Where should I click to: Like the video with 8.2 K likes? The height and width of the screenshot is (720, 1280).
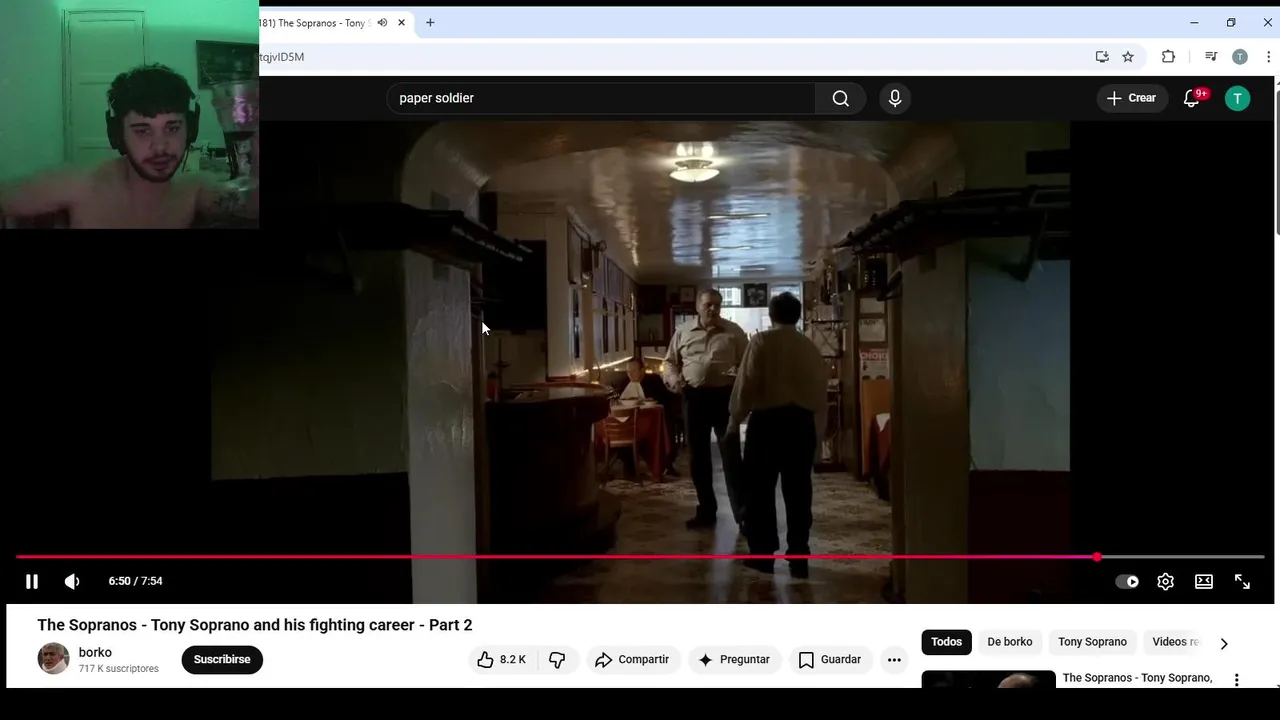501,660
